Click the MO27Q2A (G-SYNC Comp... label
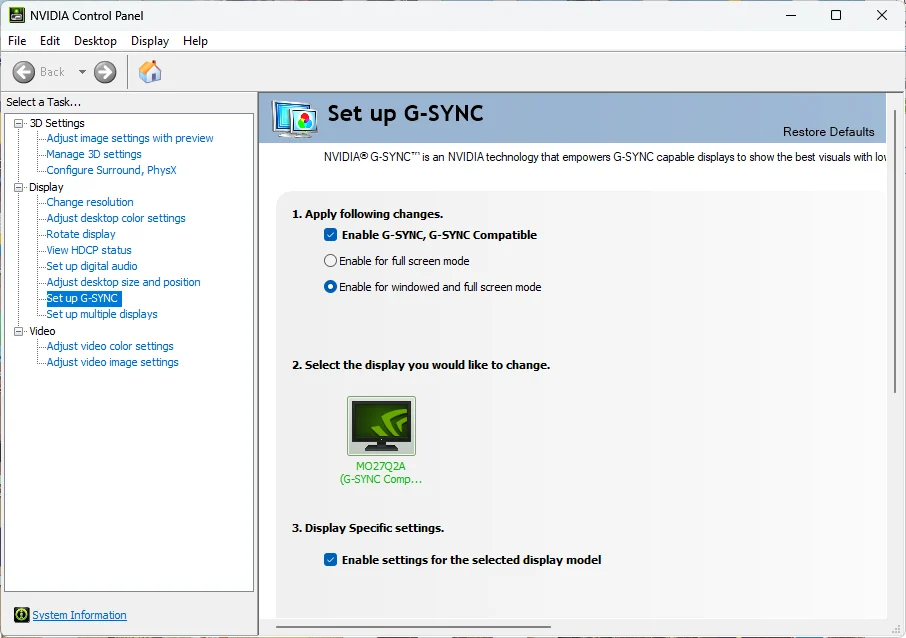Screen dimensions: 906x638 click(x=381, y=473)
